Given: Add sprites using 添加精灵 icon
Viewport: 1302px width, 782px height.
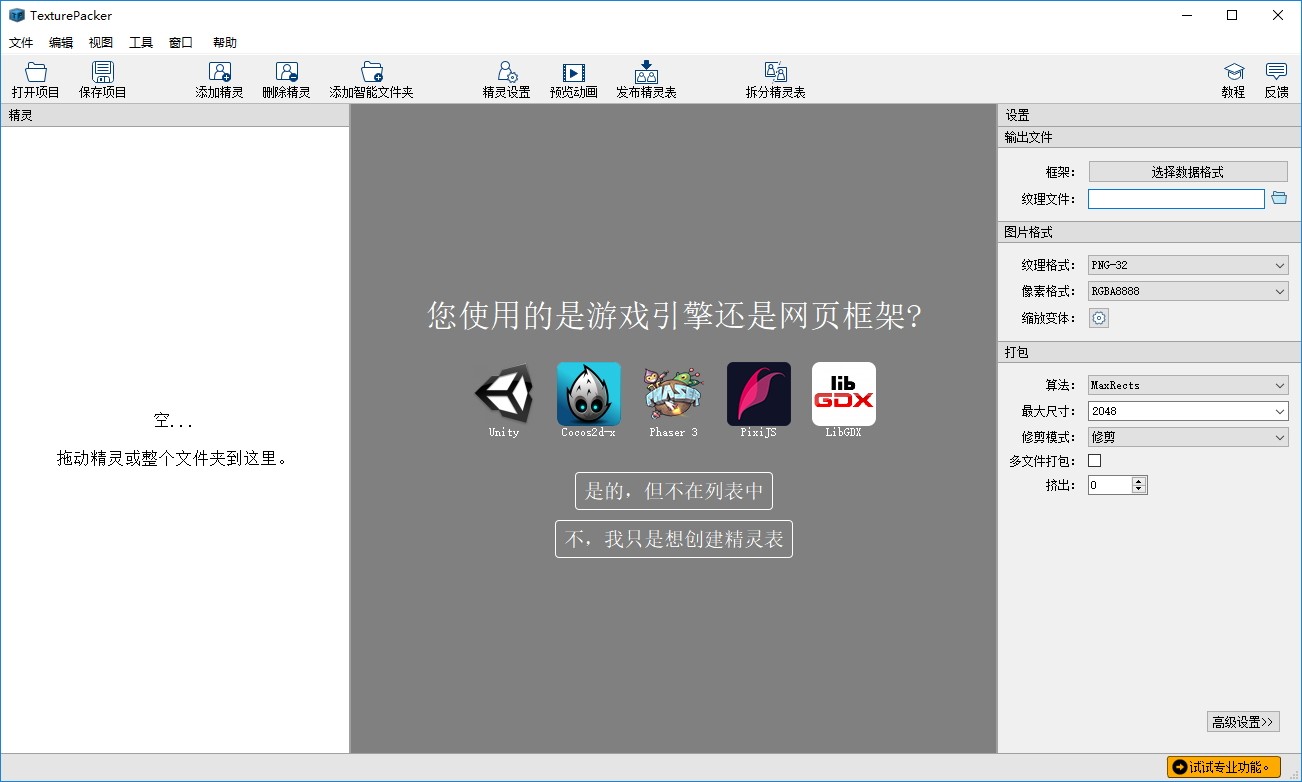Looking at the screenshot, I should coord(220,80).
